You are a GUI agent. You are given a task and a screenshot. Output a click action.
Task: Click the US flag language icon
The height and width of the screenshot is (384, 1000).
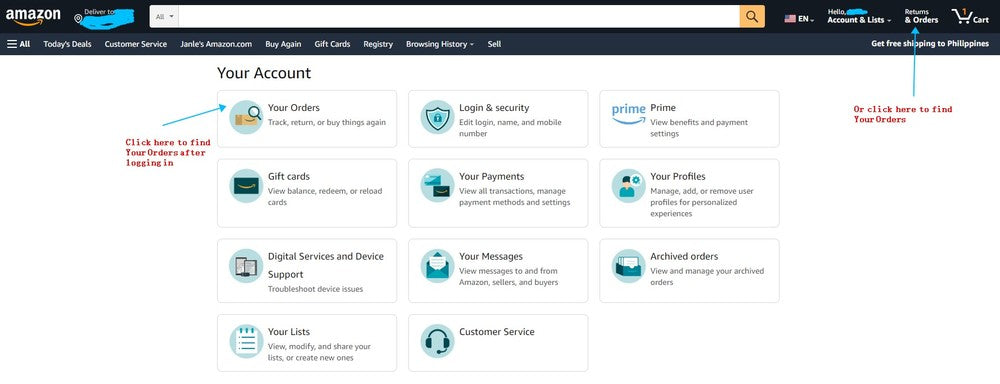click(x=790, y=18)
